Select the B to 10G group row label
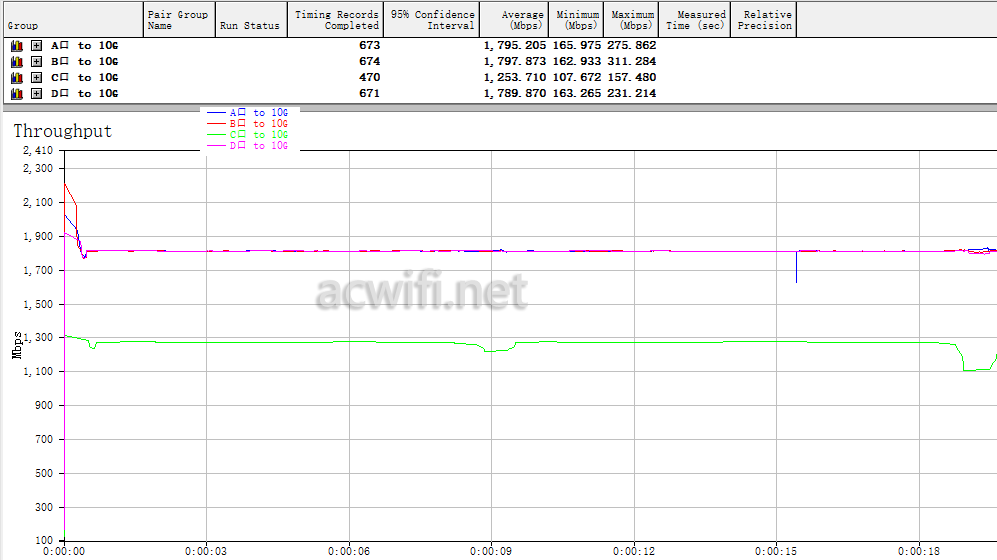997x560 pixels. coord(85,62)
